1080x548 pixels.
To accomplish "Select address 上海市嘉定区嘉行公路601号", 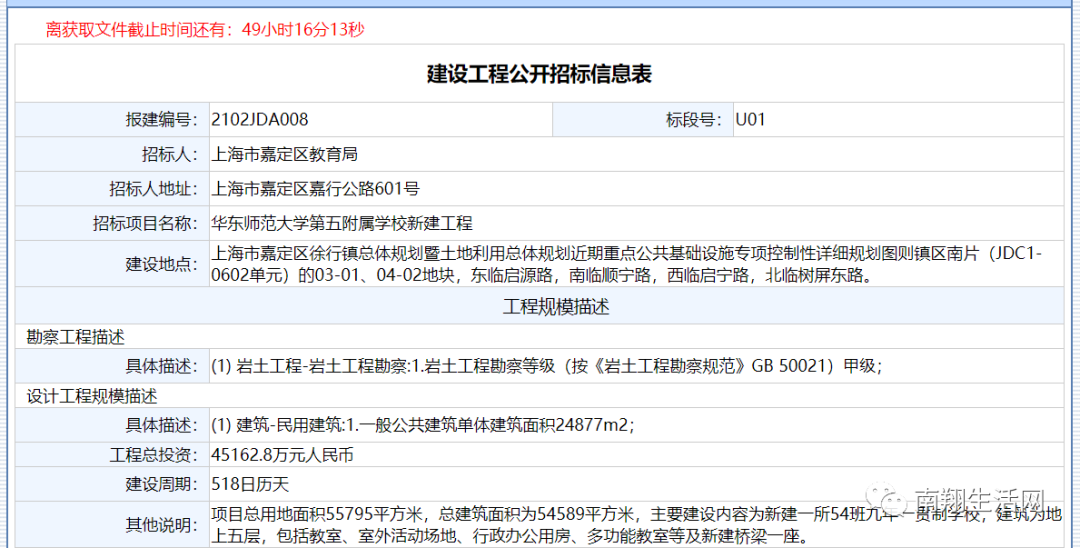I will [x=315, y=189].
